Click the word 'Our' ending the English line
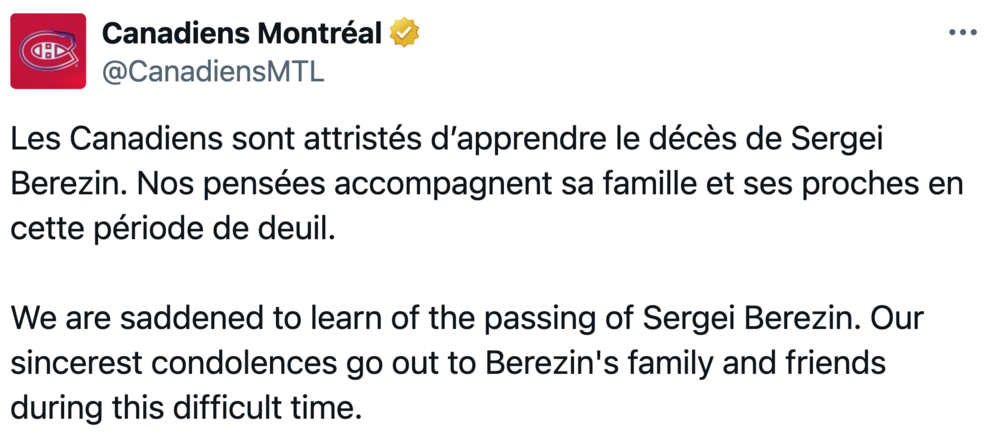1000x436 pixels. [x=896, y=318]
